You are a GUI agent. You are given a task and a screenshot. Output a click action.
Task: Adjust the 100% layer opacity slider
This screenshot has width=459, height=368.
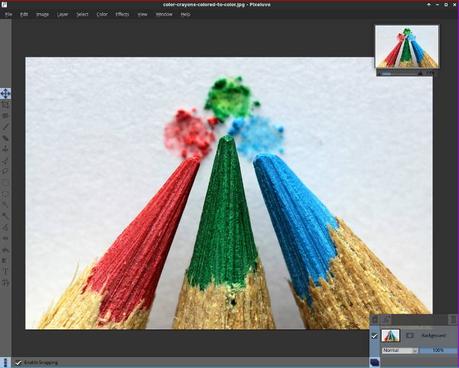tap(438, 350)
